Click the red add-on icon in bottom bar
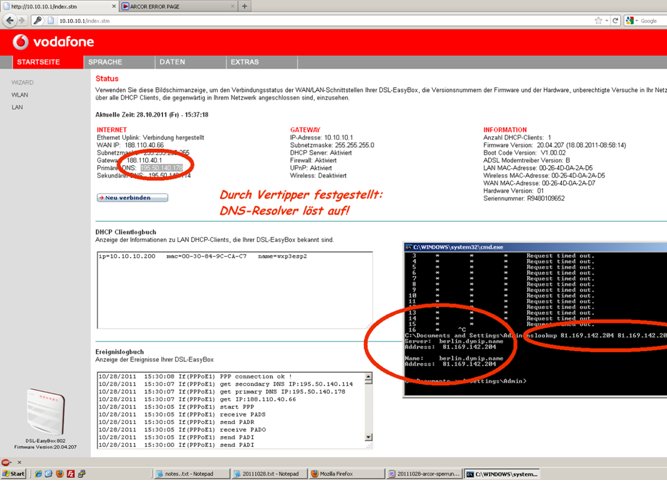 [x=6, y=462]
